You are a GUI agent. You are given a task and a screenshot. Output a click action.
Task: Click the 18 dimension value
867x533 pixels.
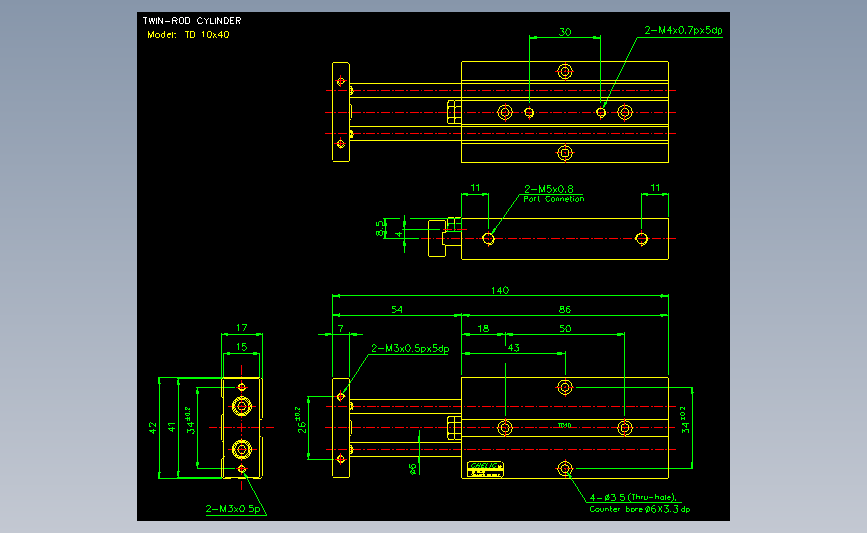(483, 328)
